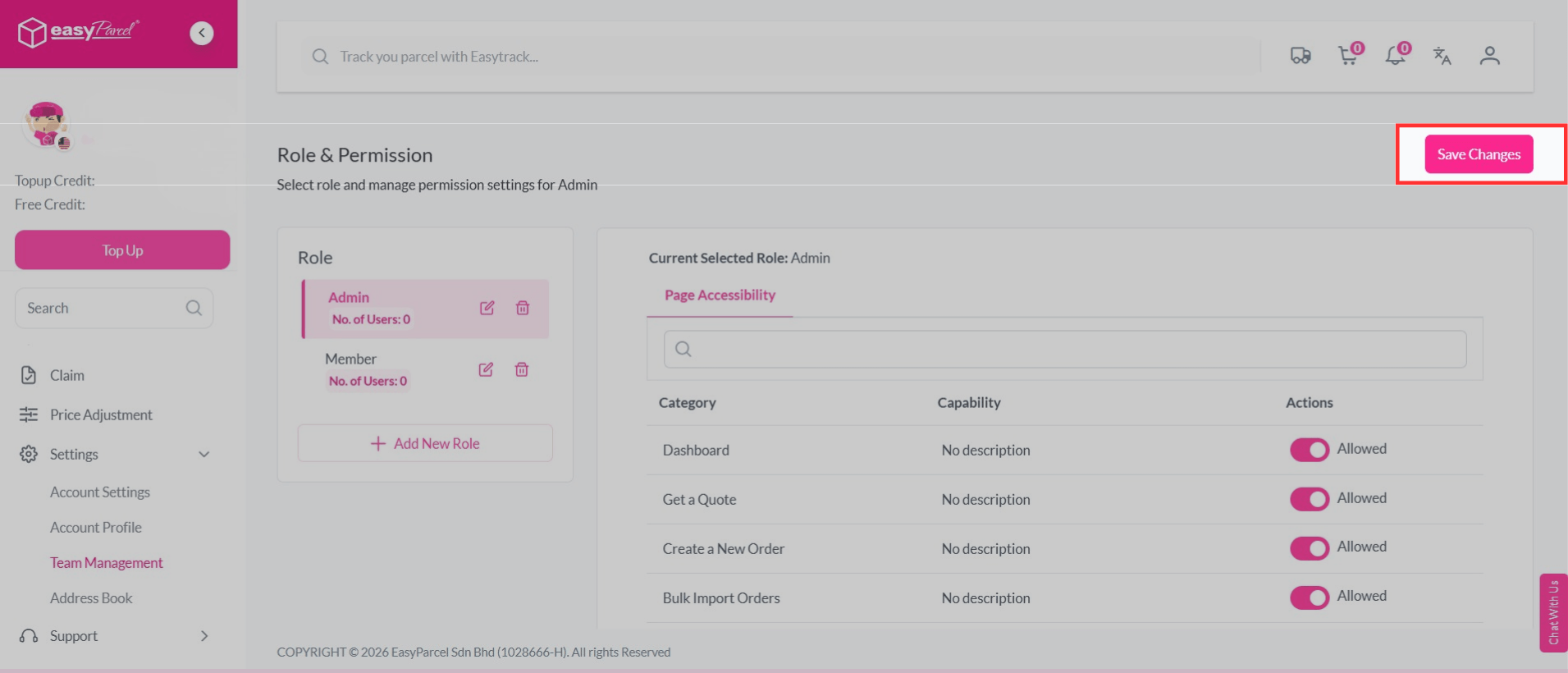Select the Page Accessibility tab
This screenshot has height=673, width=1568.
720,295
